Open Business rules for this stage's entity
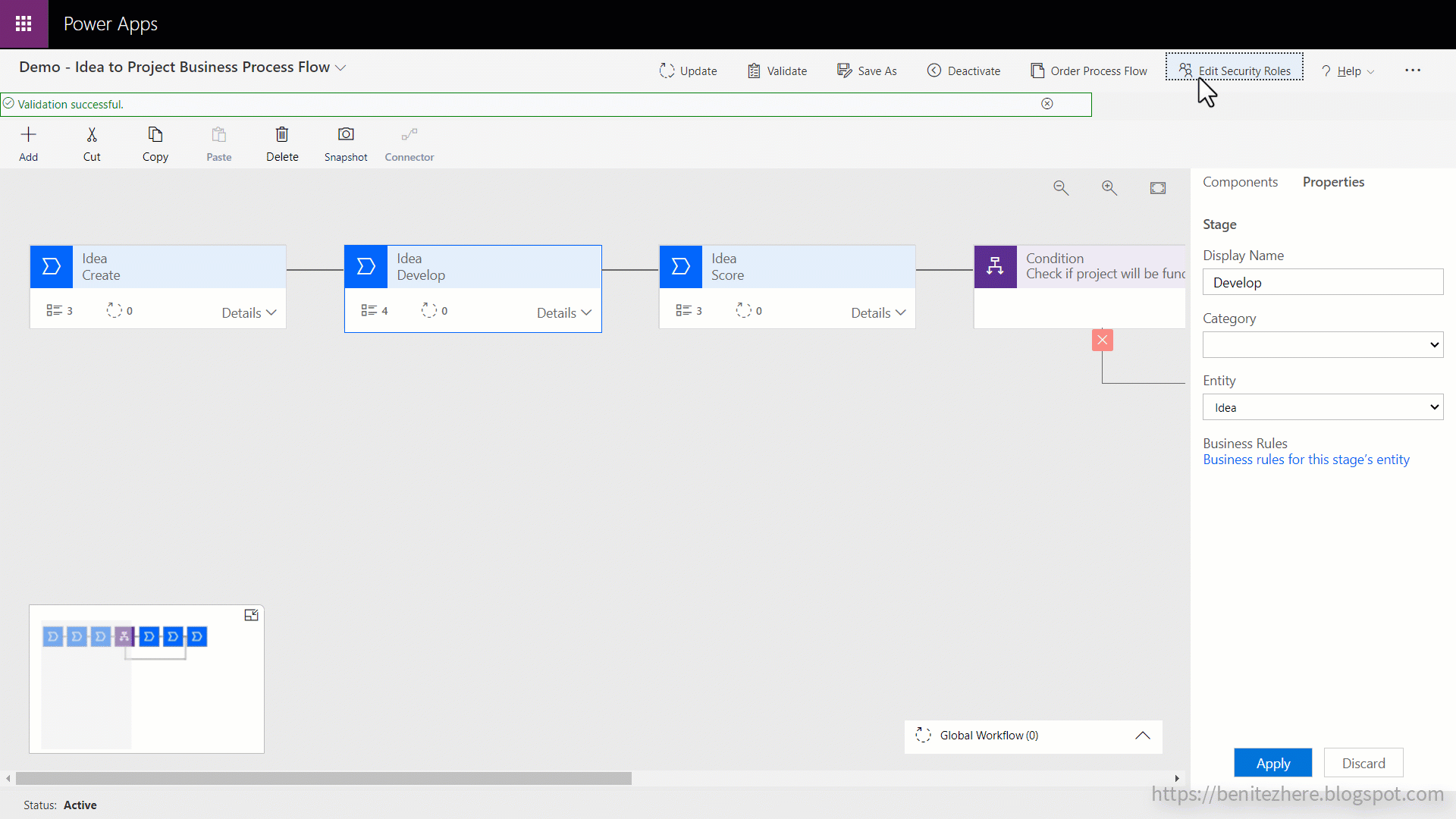This screenshot has width=1456, height=819. tap(1306, 460)
